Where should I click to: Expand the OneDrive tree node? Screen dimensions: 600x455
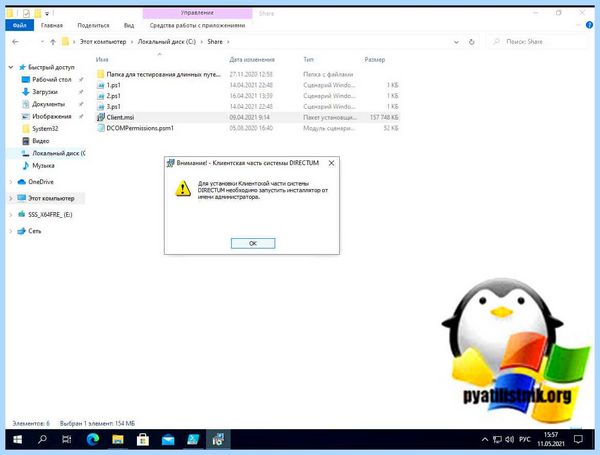11,182
